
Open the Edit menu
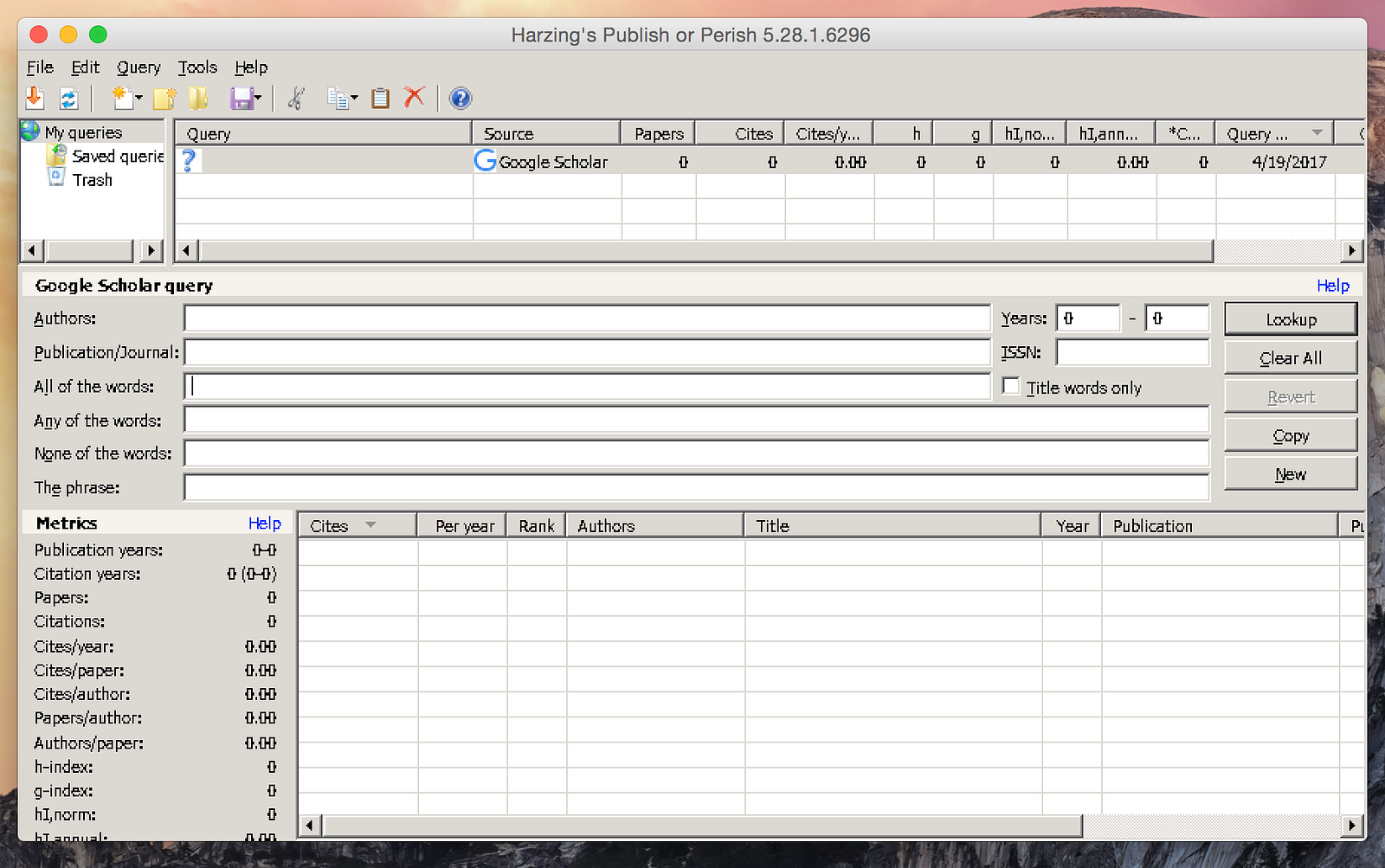click(x=85, y=68)
